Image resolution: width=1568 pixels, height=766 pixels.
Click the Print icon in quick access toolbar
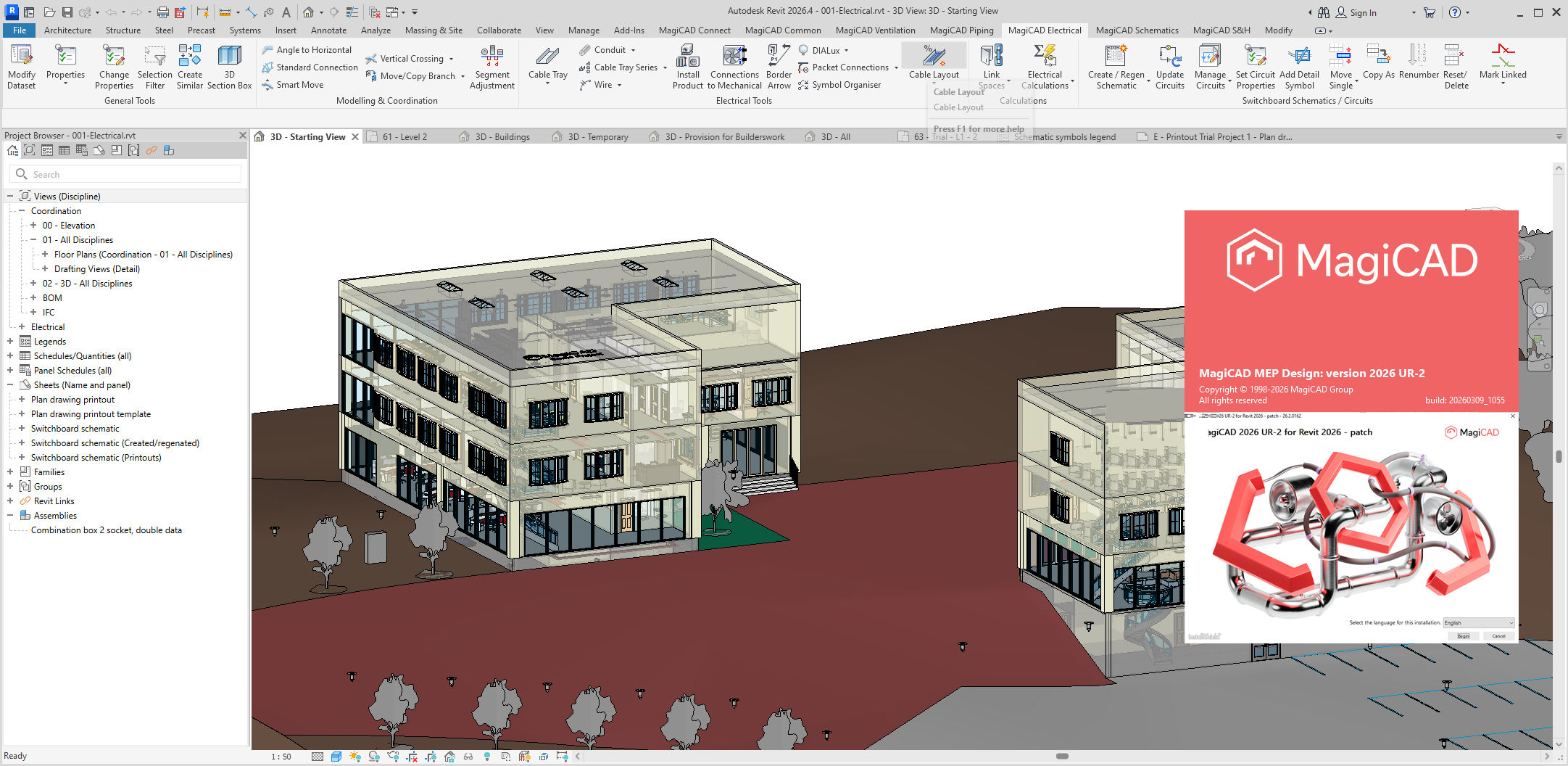click(163, 12)
